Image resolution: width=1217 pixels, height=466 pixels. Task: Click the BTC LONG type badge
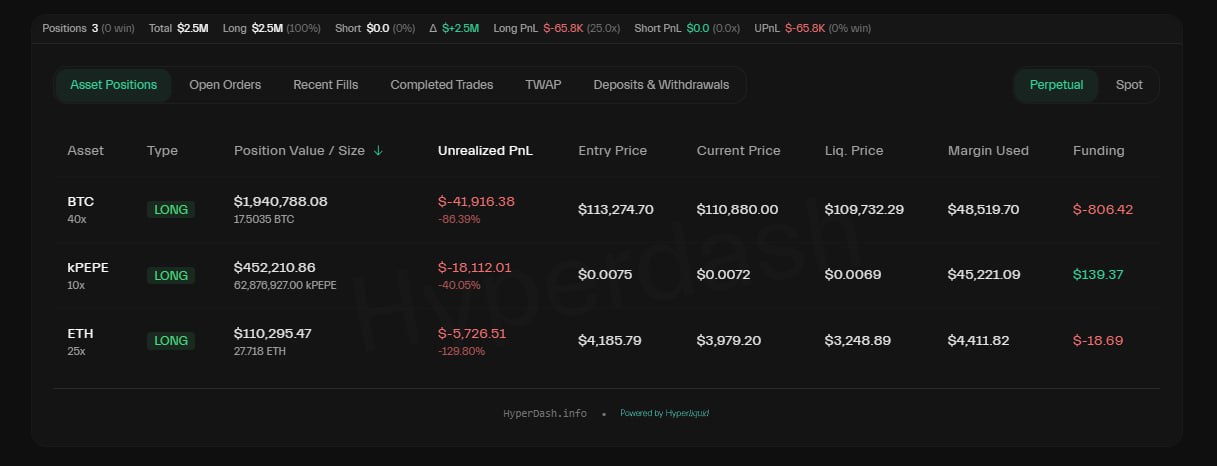(171, 210)
